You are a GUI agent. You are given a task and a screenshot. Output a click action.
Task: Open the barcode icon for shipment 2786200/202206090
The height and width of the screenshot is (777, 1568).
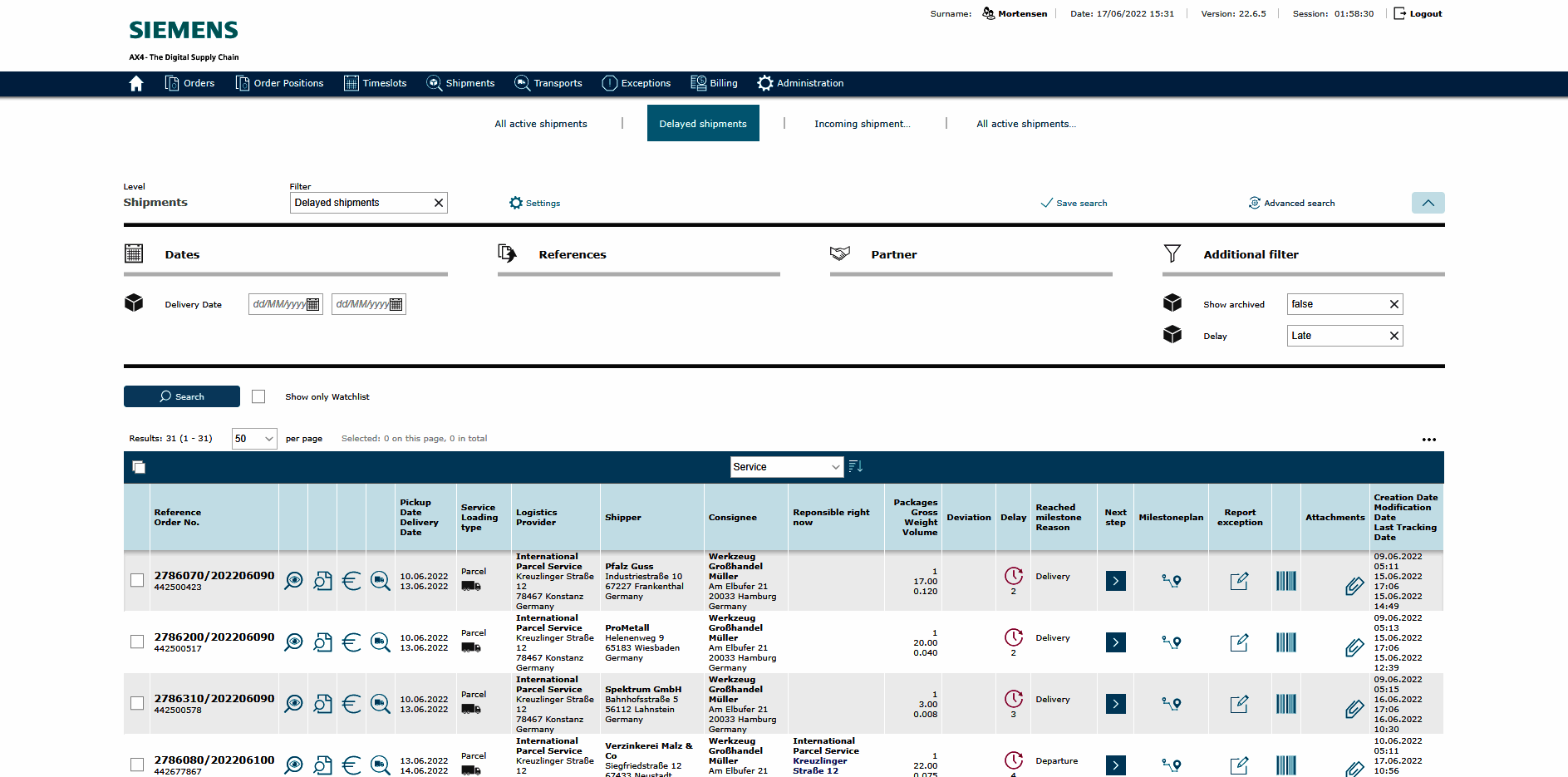[1285, 642]
